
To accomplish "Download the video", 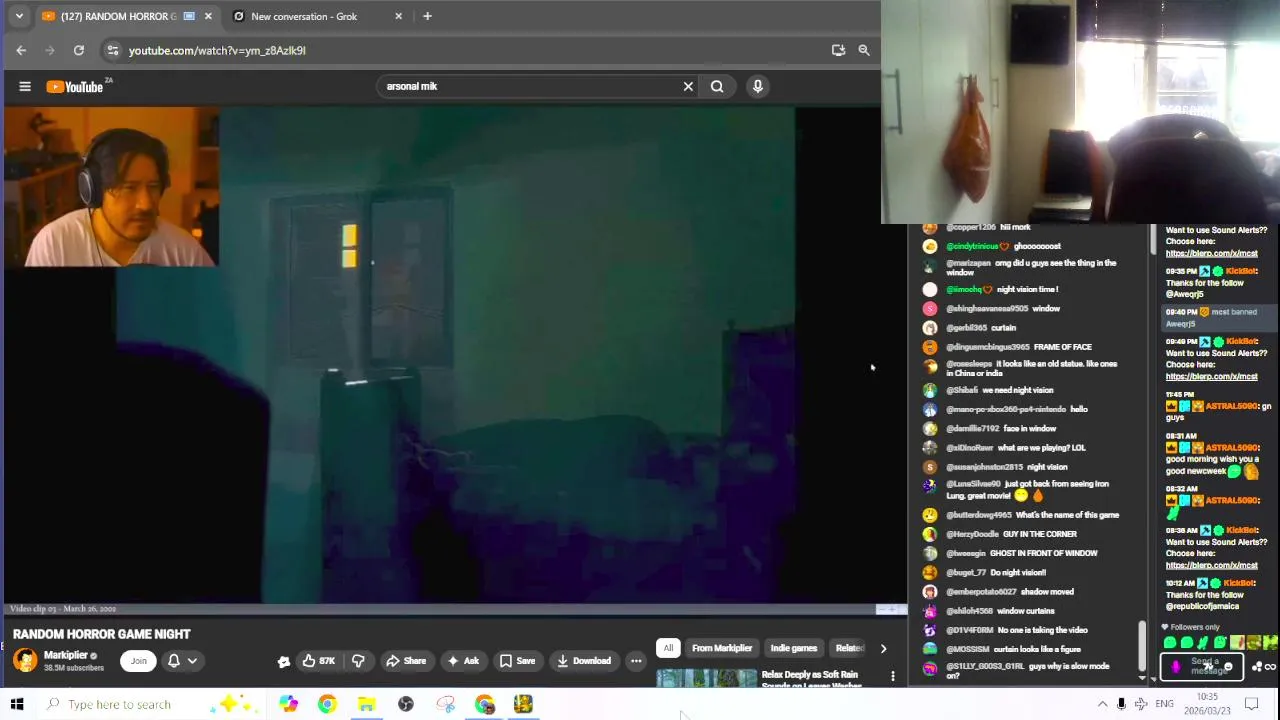I will pyautogui.click(x=584, y=661).
